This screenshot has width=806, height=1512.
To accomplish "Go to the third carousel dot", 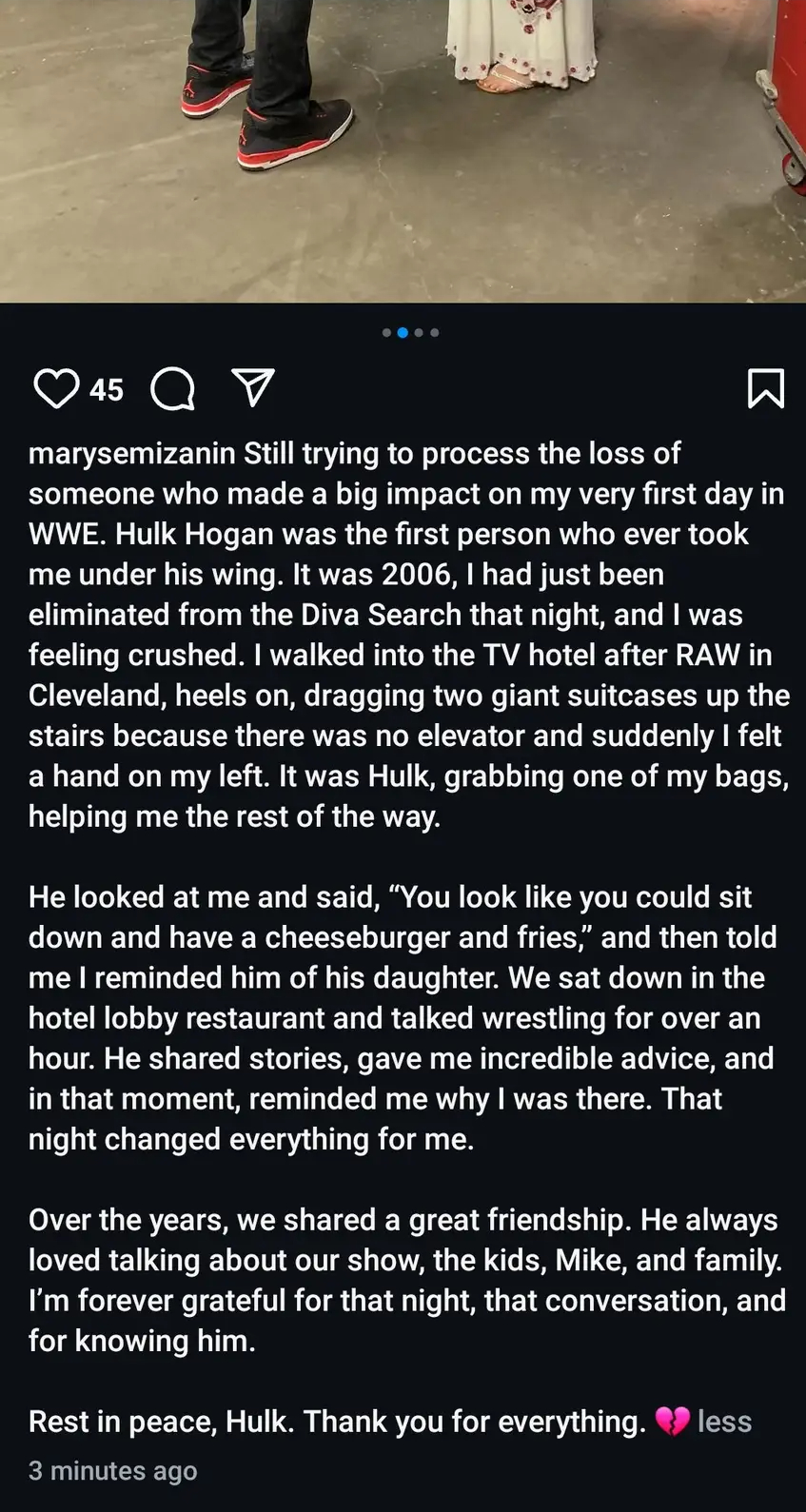I will [419, 333].
